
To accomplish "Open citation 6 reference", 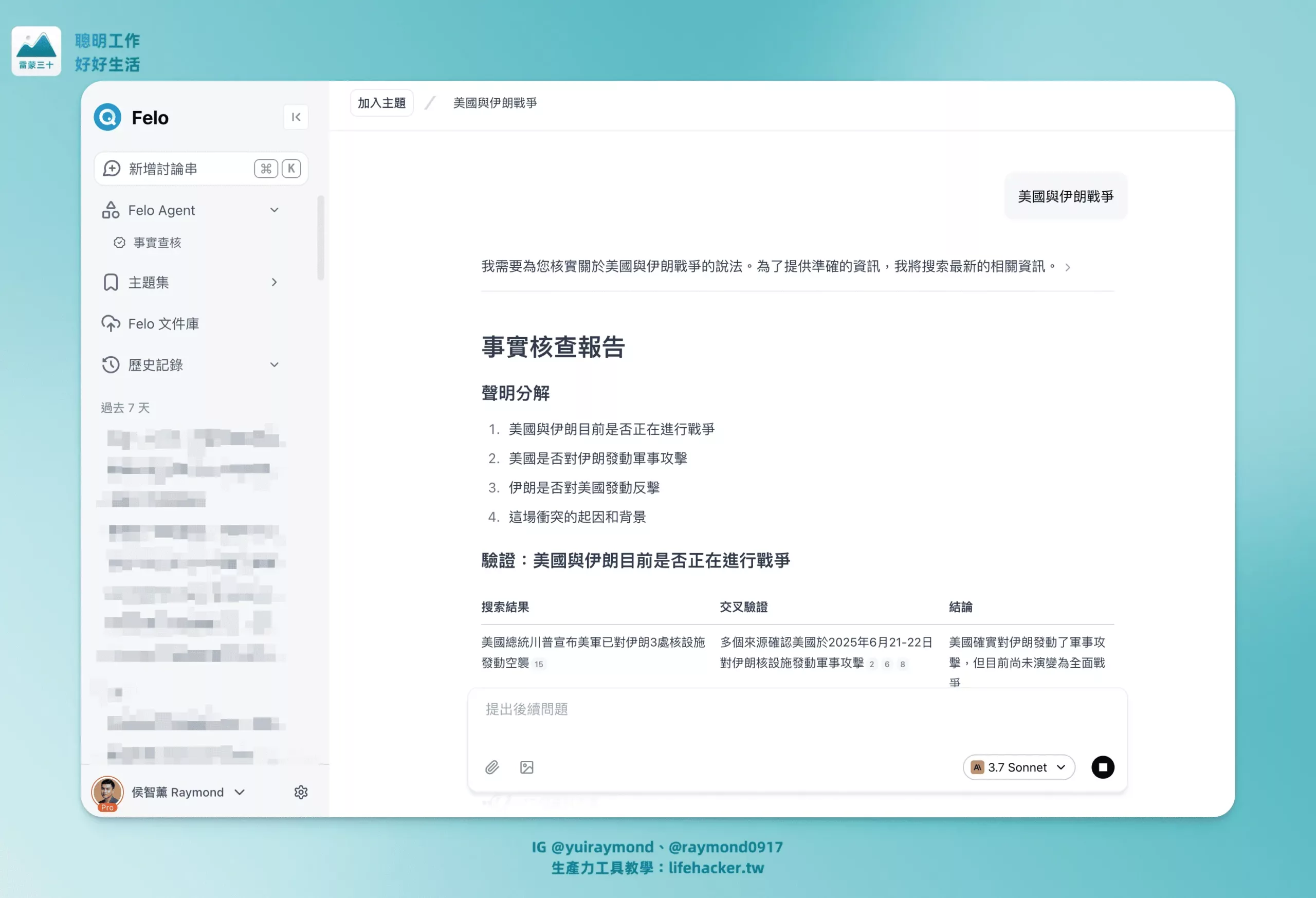I will (887, 664).
